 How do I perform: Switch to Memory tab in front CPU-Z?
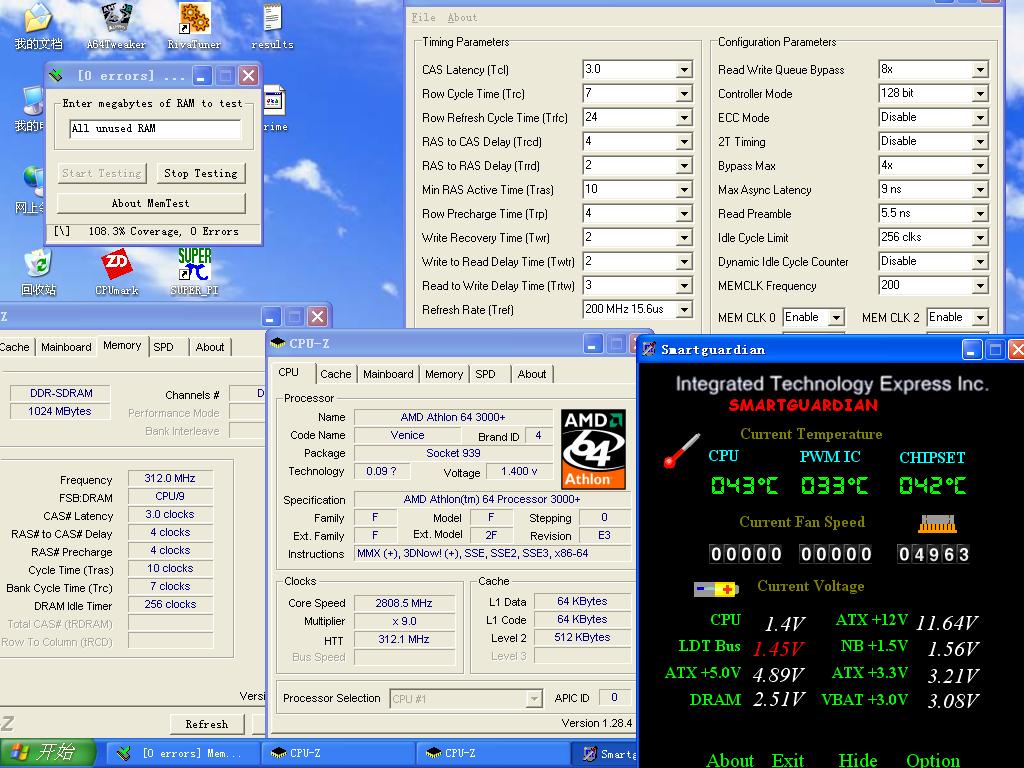(x=444, y=374)
